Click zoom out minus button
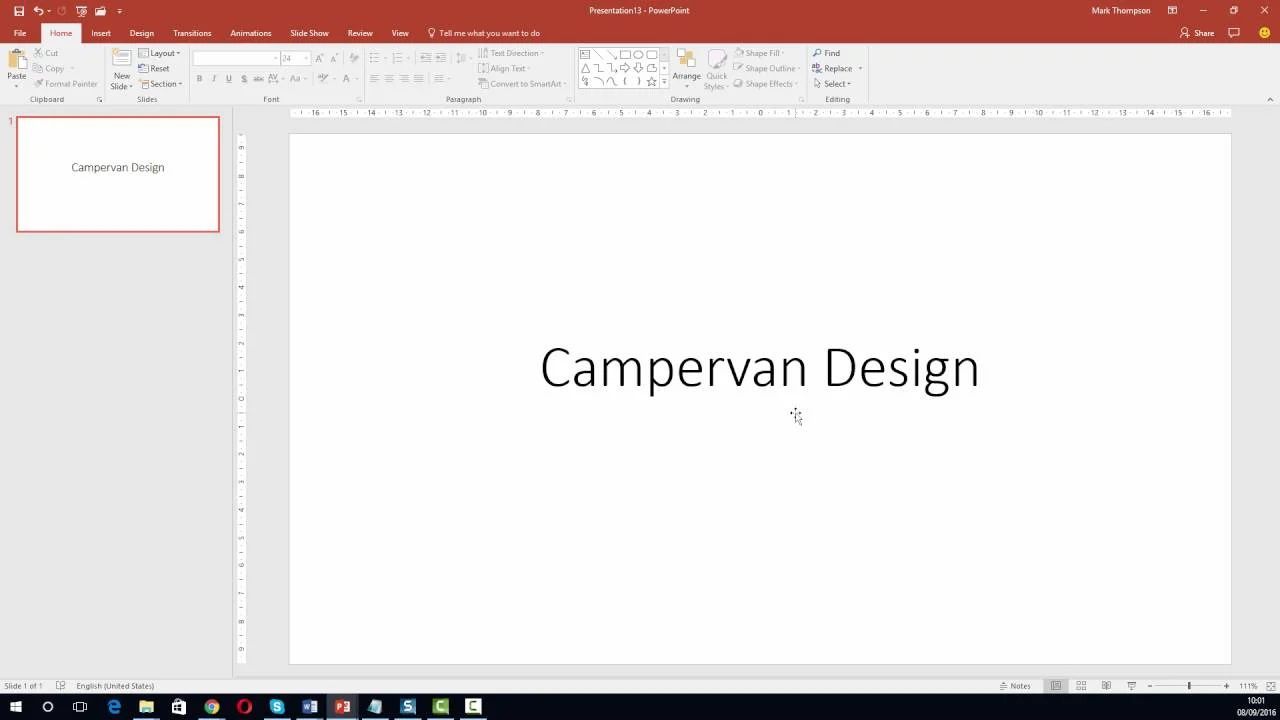 coord(1150,686)
